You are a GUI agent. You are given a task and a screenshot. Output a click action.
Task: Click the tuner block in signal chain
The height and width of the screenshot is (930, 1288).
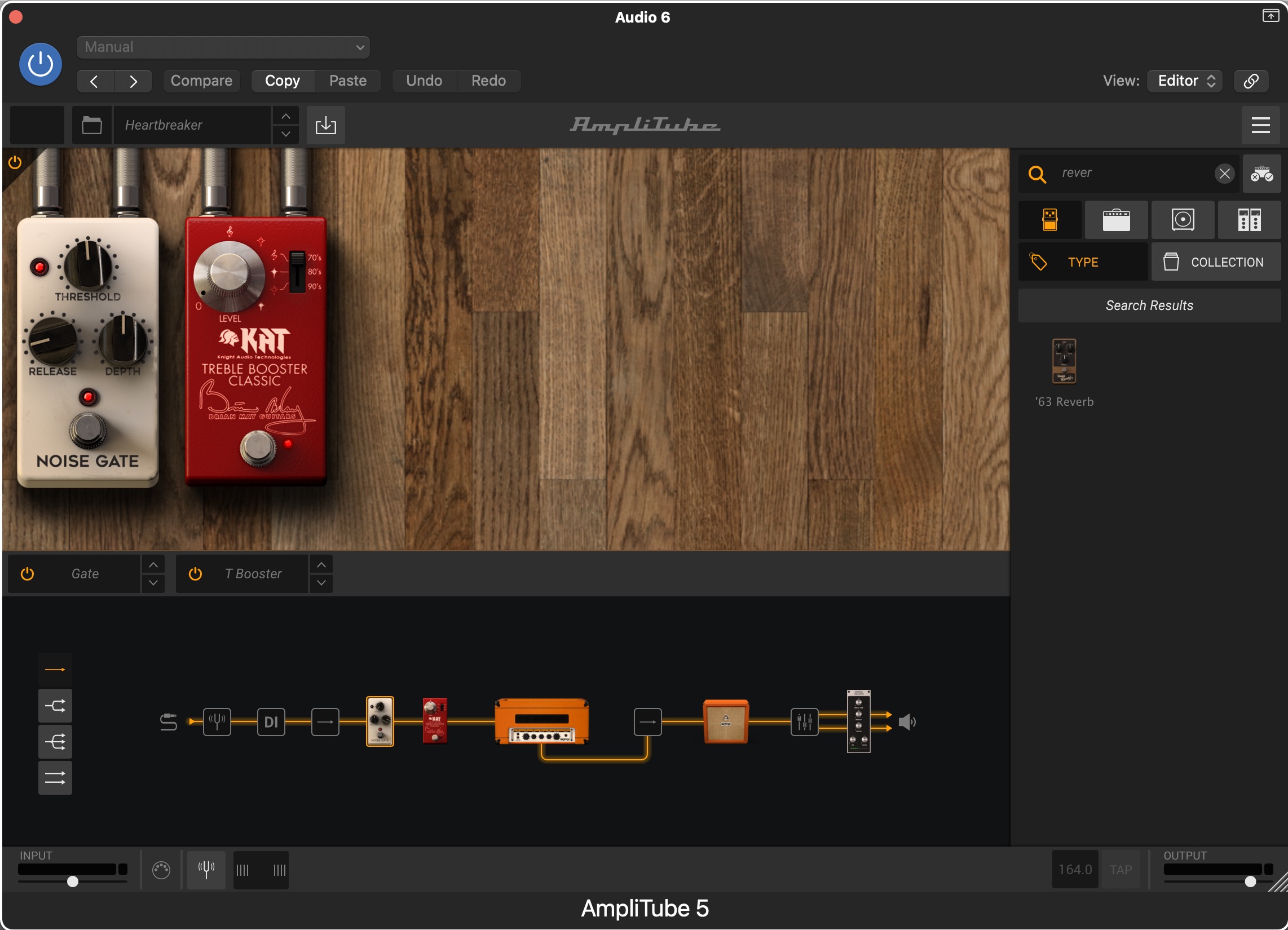pos(217,723)
